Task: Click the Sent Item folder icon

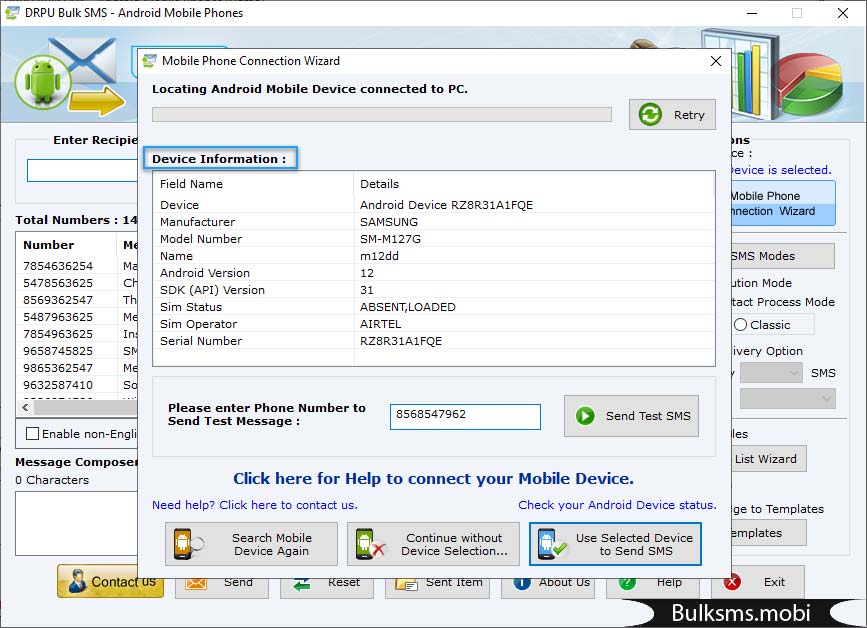Action: click(x=406, y=584)
